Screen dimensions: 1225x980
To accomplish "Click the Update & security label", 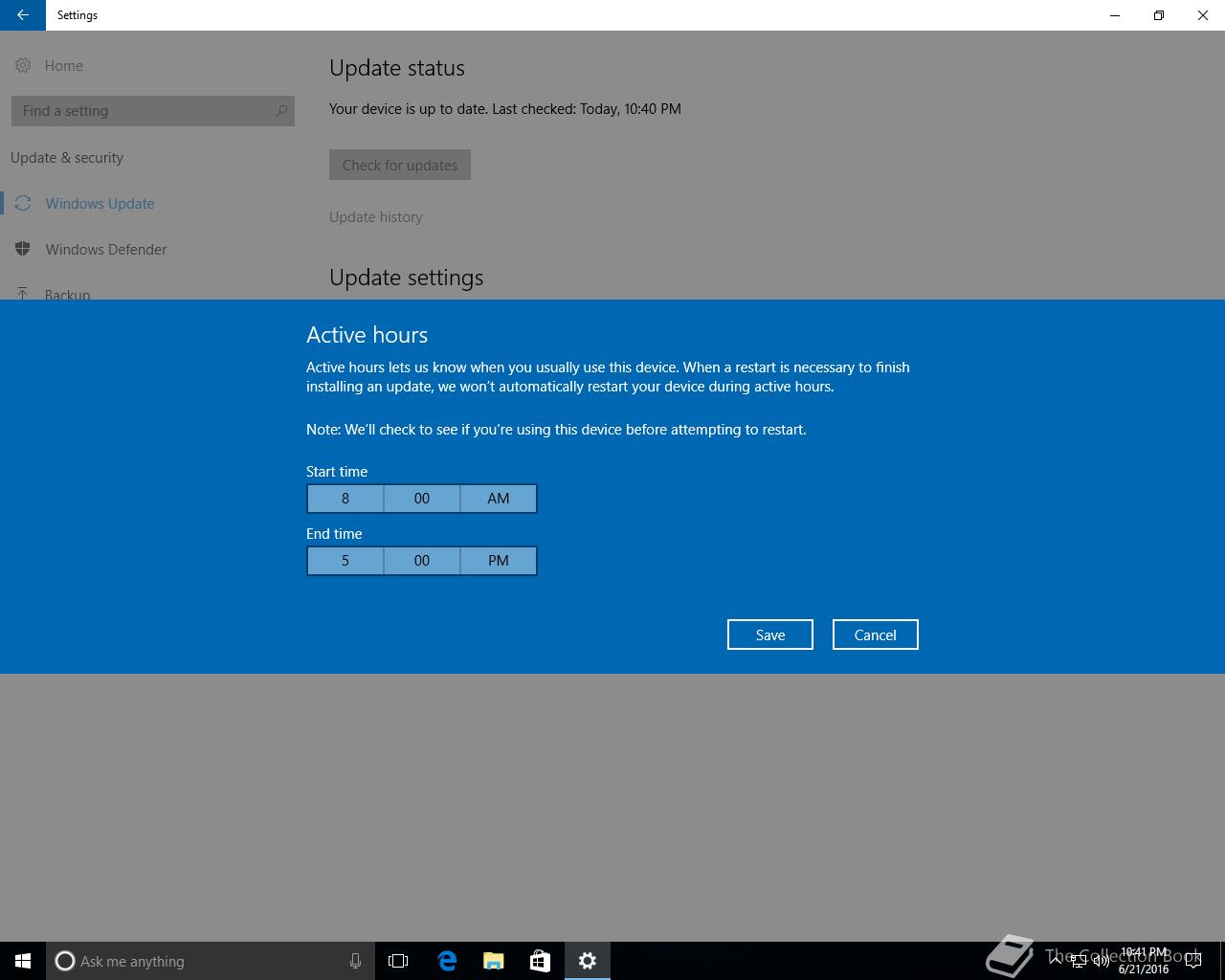I will point(67,158).
